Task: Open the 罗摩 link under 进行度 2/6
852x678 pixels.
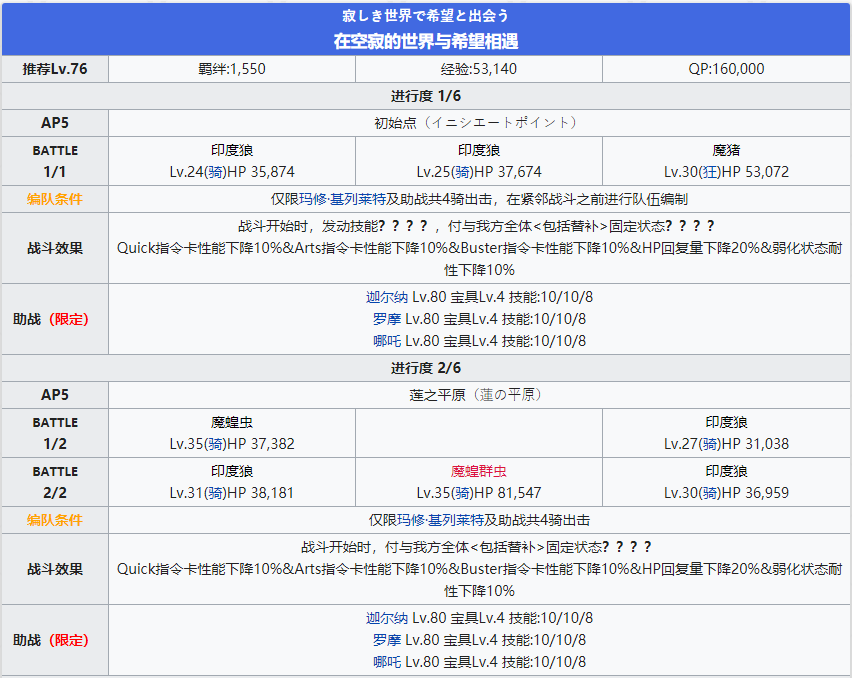Action: click(x=387, y=640)
